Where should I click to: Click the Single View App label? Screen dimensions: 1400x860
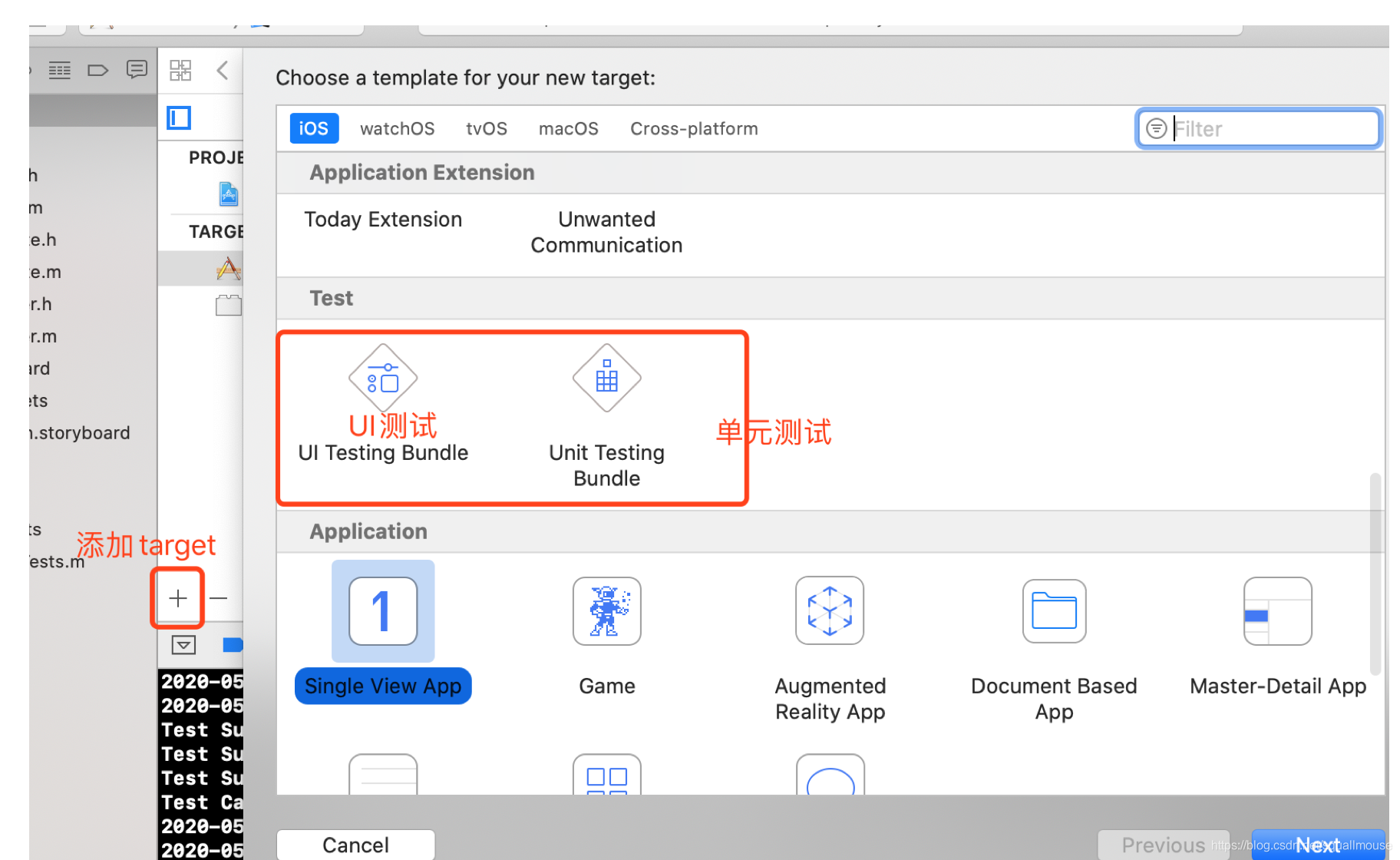click(383, 686)
